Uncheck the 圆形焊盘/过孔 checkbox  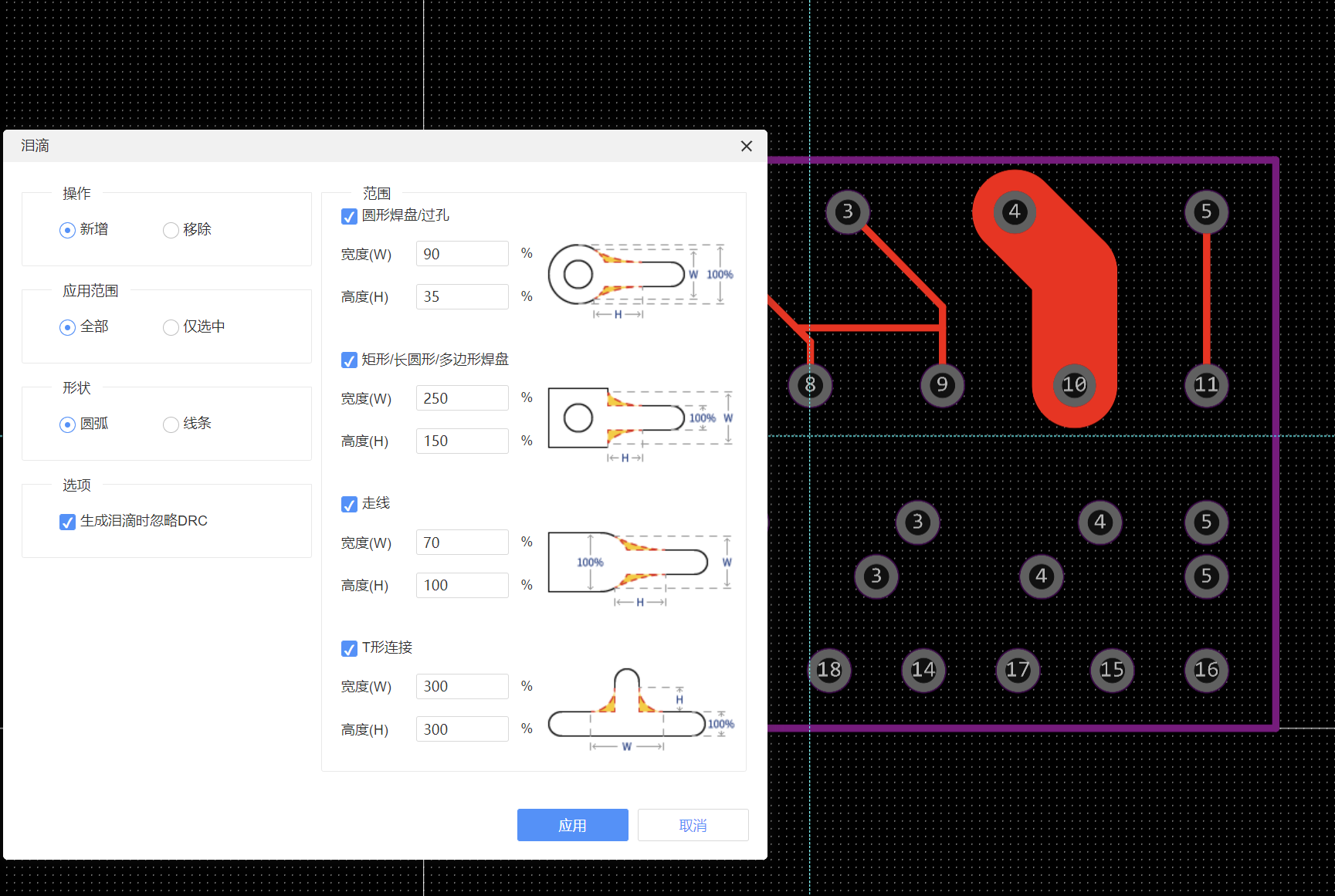349,216
